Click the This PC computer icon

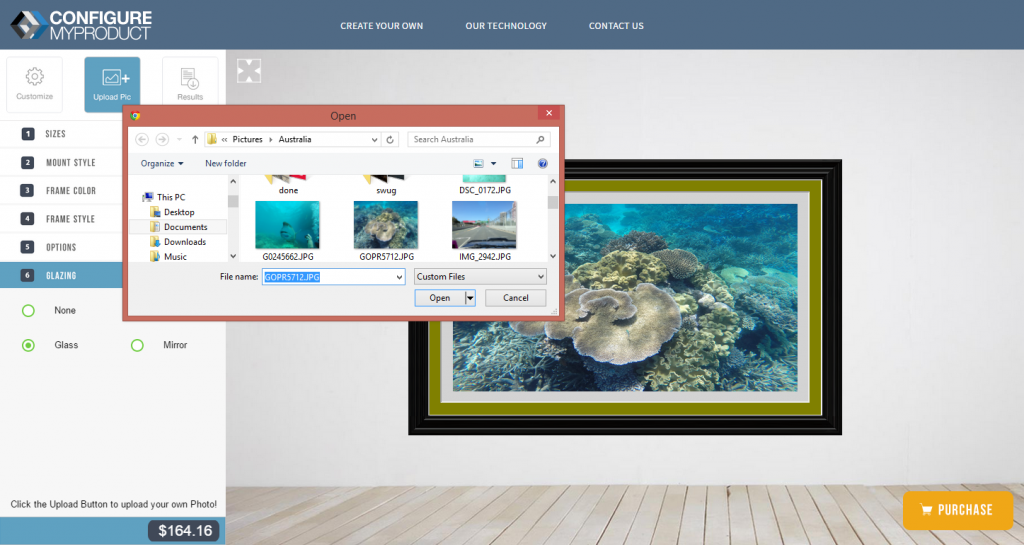pyautogui.click(x=148, y=197)
